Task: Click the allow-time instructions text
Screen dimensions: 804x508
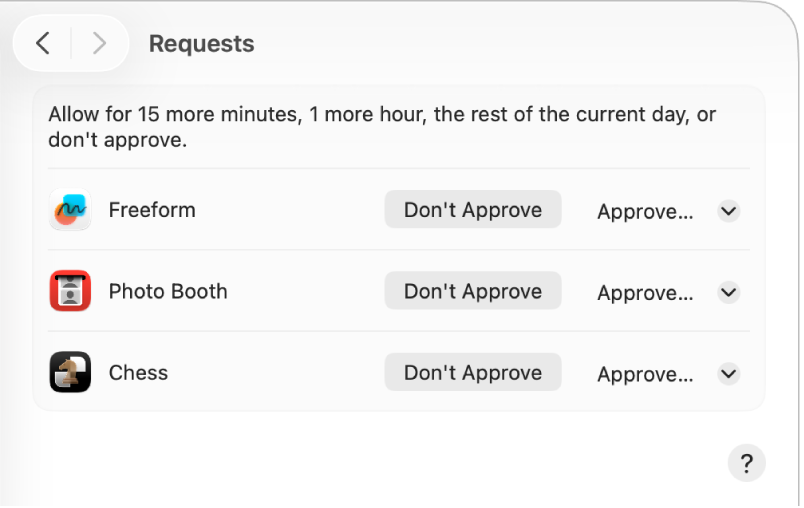Action: 382,127
